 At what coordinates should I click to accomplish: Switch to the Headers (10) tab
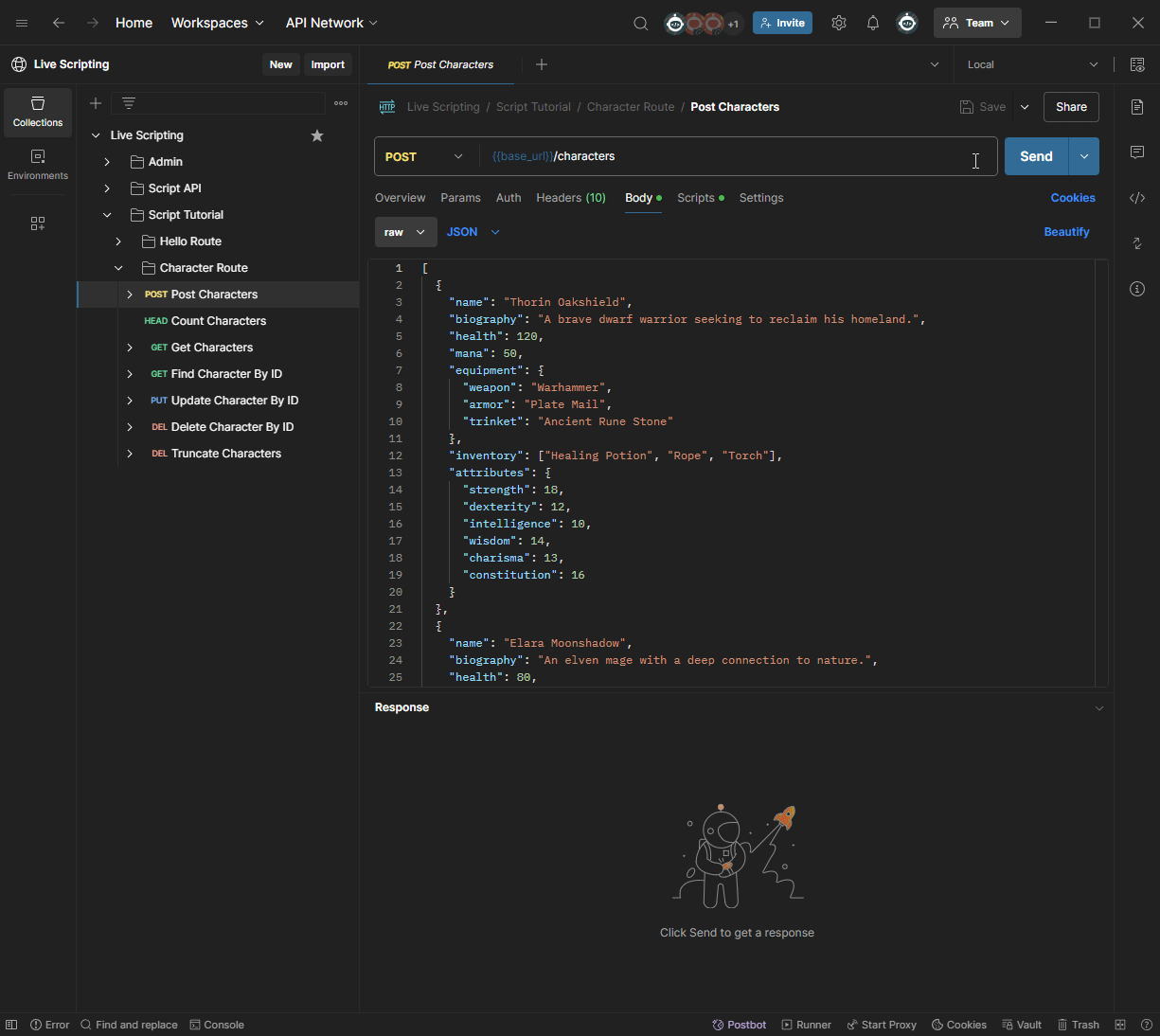(571, 198)
